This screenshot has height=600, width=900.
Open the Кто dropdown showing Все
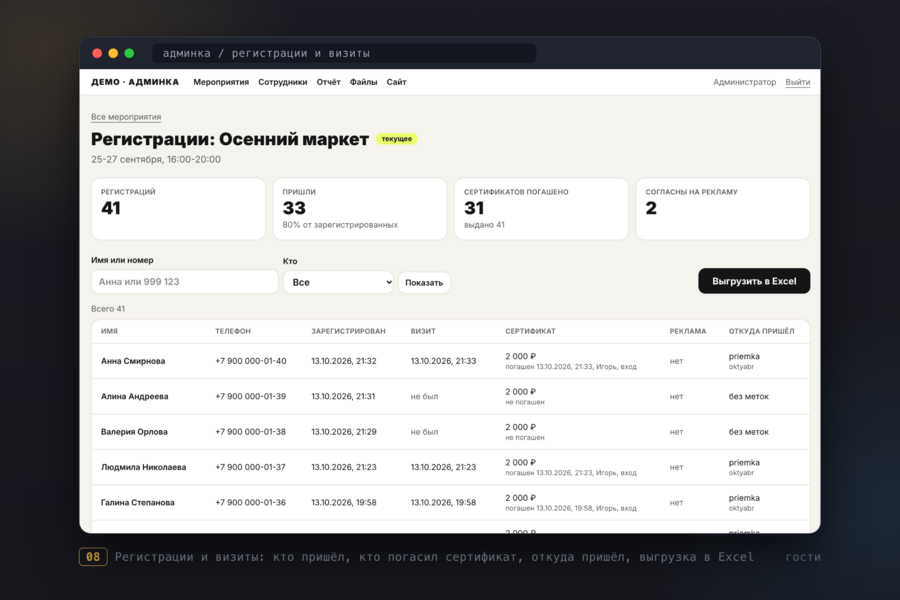pyautogui.click(x=338, y=282)
